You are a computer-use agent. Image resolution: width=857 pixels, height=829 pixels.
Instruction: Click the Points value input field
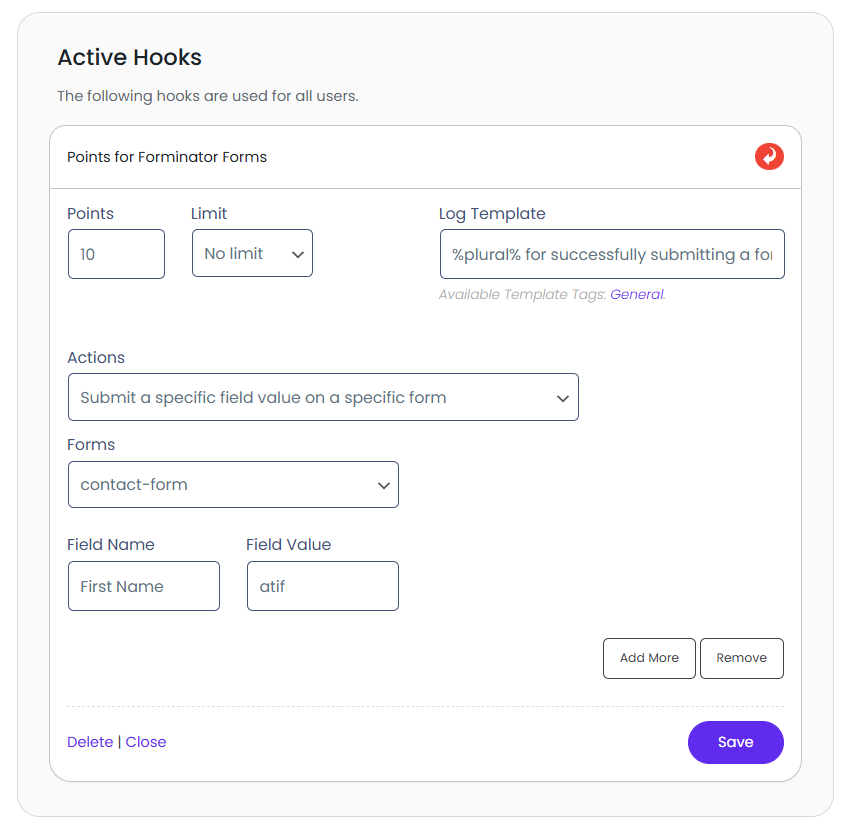click(x=116, y=254)
